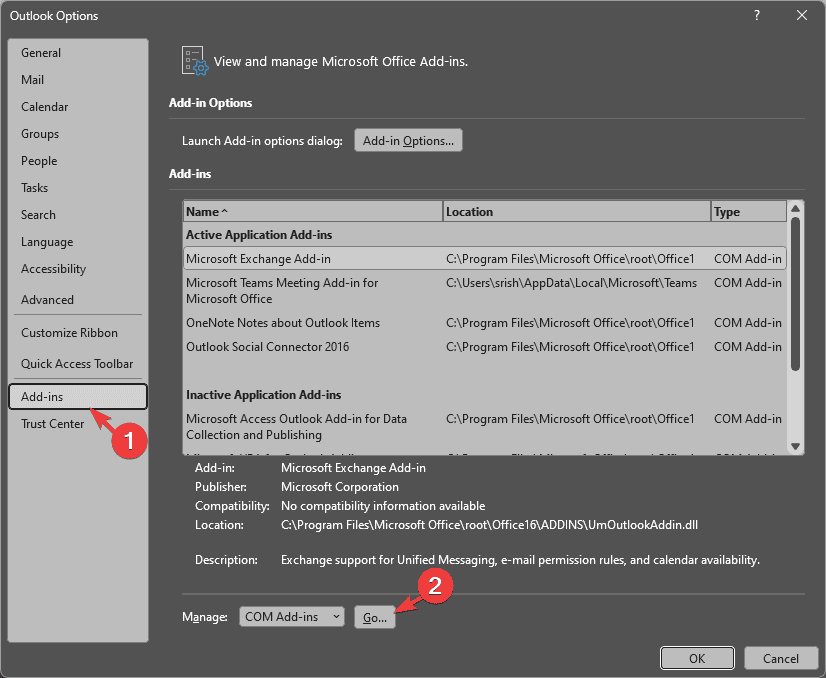Click the Inactive Application Add-ins group heading

[263, 395]
